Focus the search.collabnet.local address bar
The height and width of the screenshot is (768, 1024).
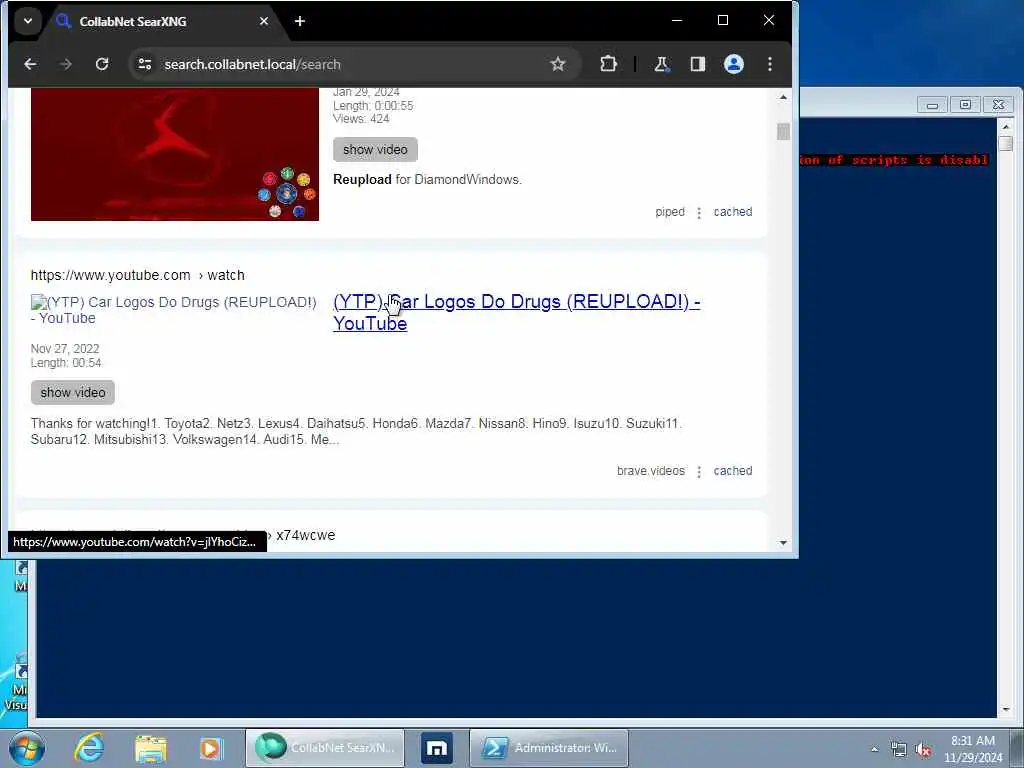click(x=353, y=64)
